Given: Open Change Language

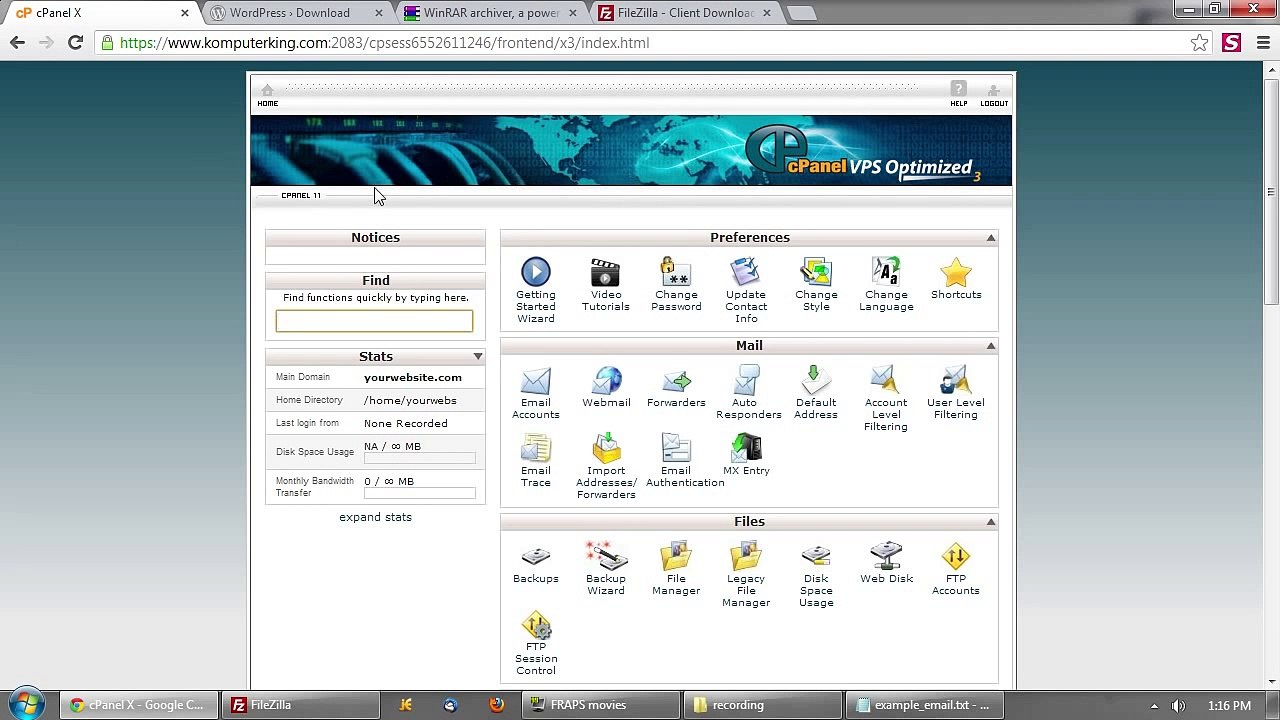Looking at the screenshot, I should coord(886,285).
